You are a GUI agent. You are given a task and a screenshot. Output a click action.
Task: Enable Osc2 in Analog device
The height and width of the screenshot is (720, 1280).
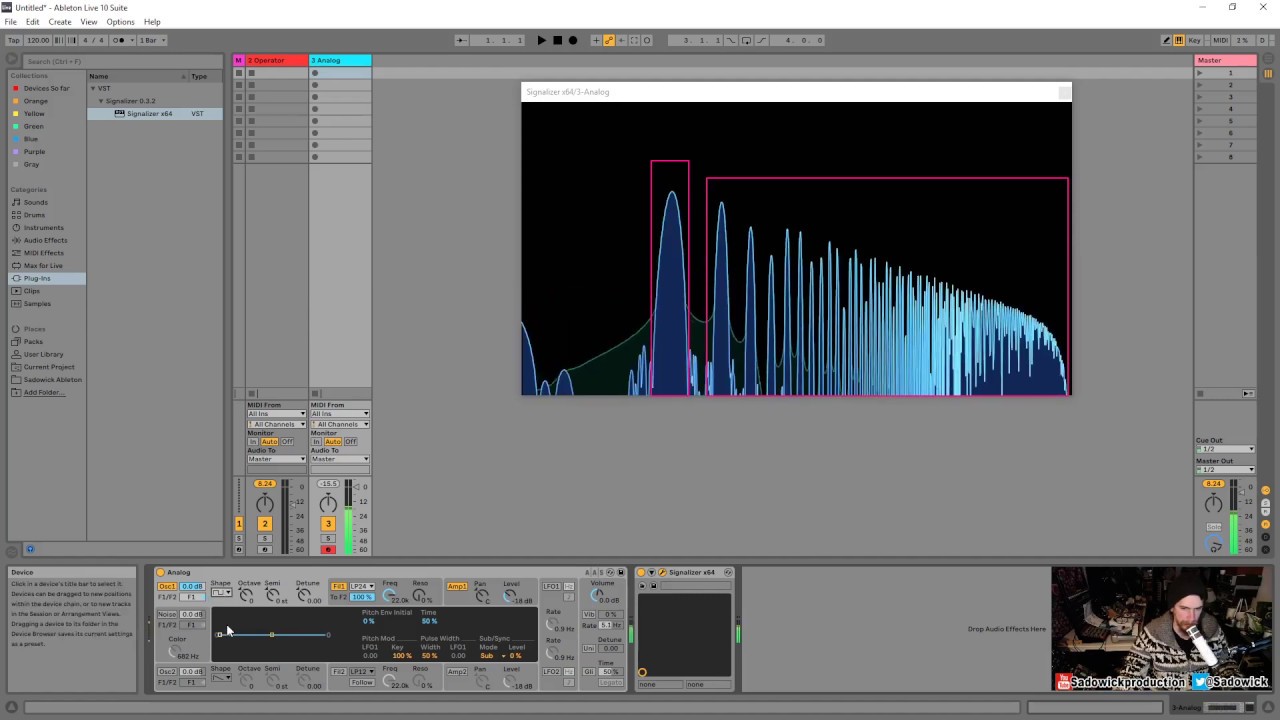click(167, 672)
